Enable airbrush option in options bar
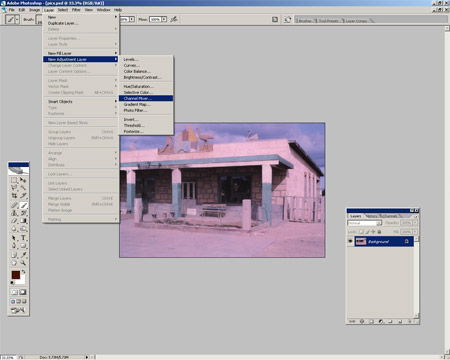Screen dimensions: 450x360 (x=174, y=19)
